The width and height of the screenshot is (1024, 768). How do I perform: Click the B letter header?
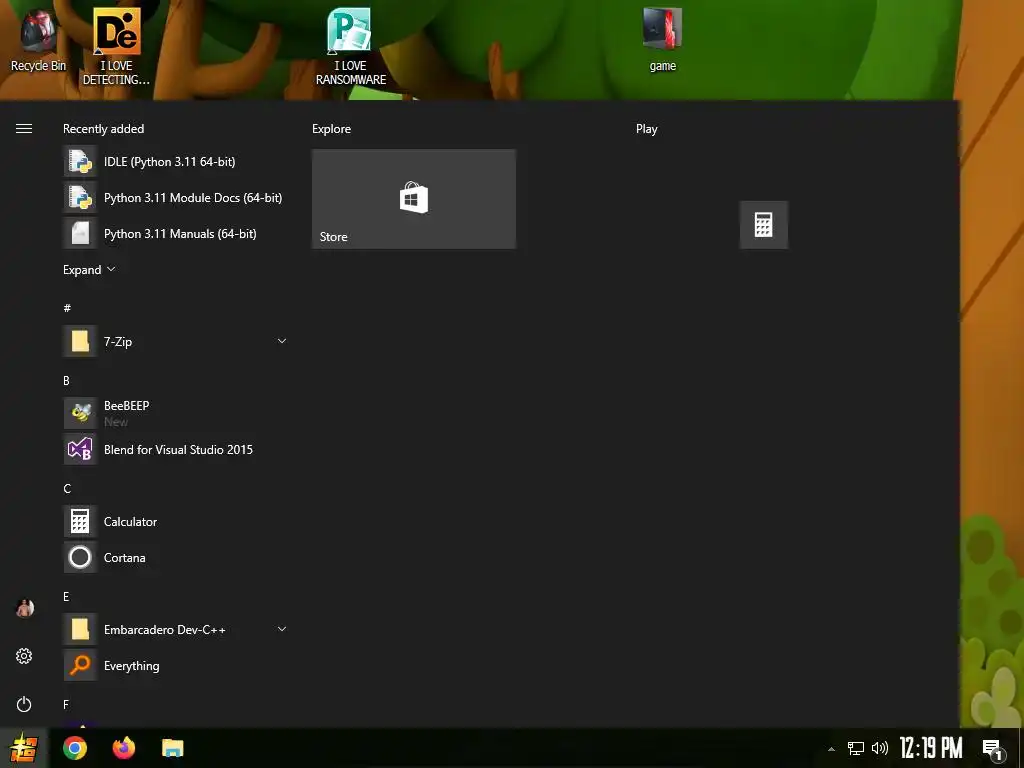pyautogui.click(x=66, y=380)
